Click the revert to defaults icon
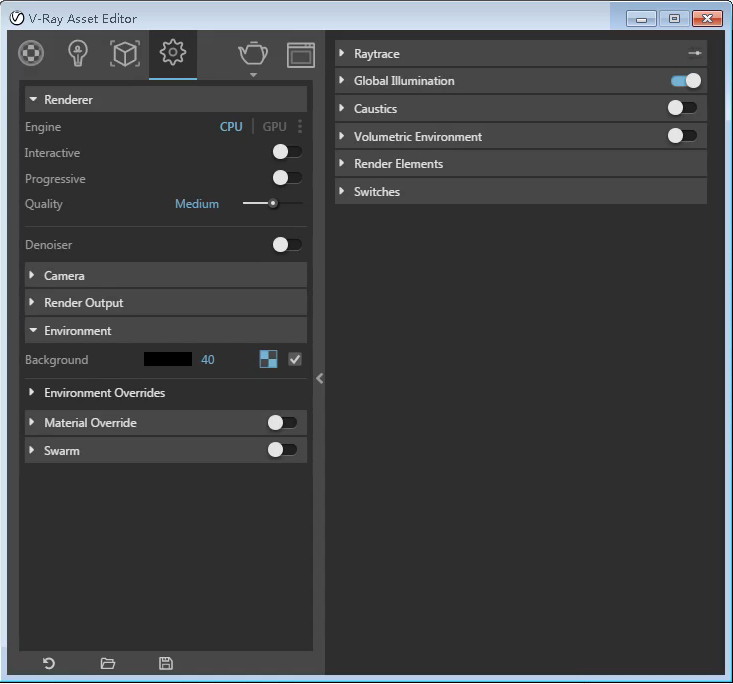Screen dimensions: 733x684 pyautogui.click(x=49, y=663)
